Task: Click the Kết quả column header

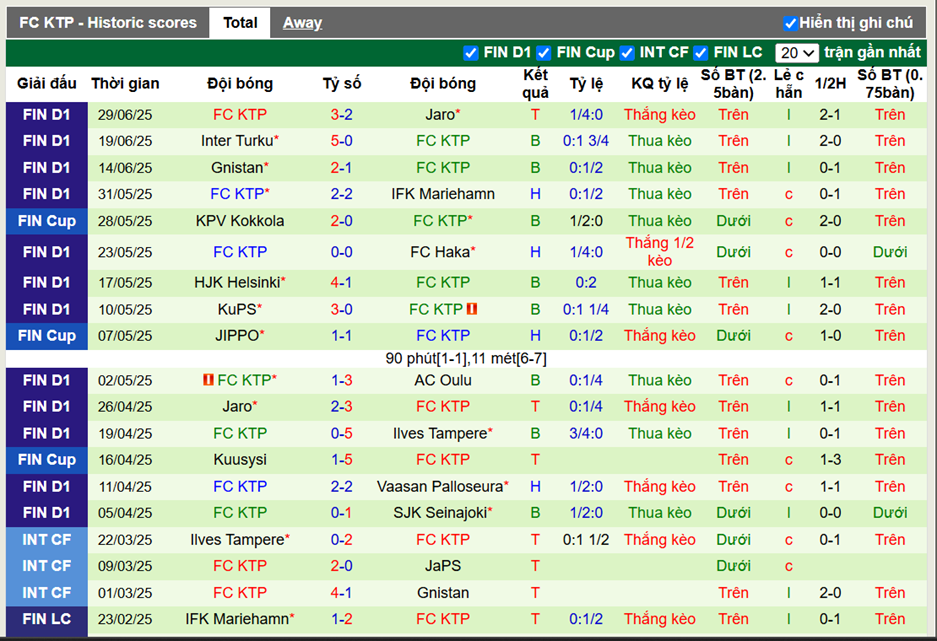Action: 535,84
